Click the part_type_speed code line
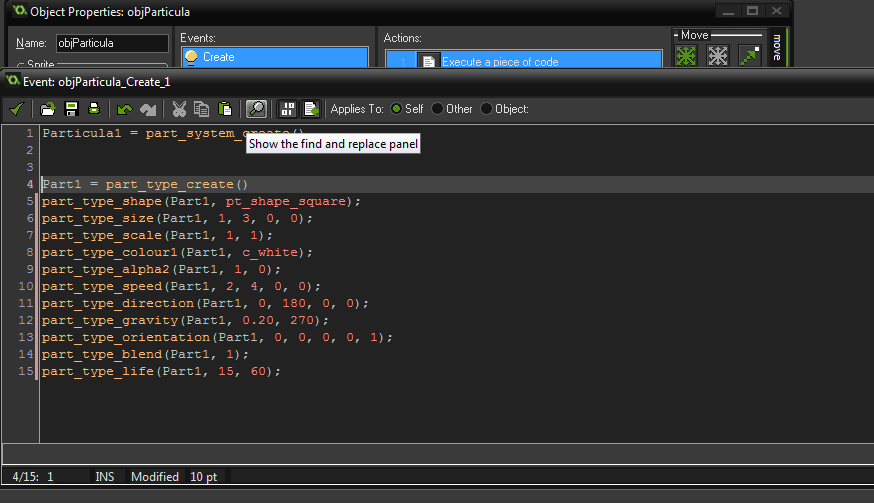 181,286
